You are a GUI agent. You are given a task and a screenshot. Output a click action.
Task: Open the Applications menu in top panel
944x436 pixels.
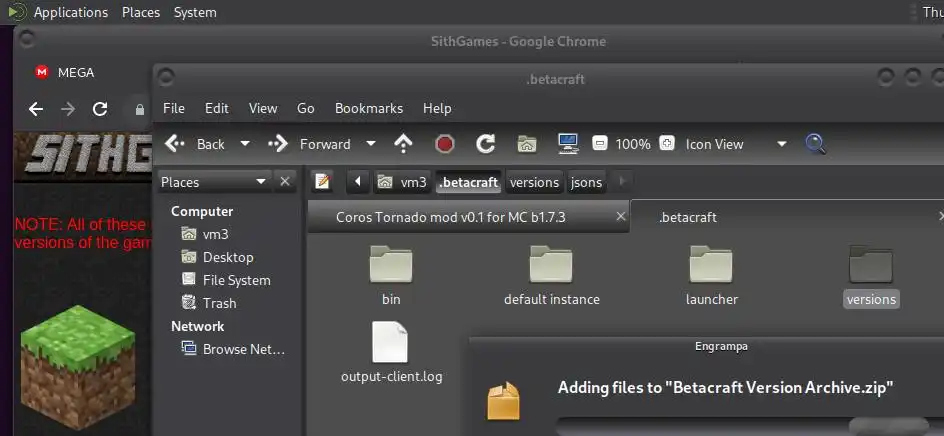(x=71, y=12)
